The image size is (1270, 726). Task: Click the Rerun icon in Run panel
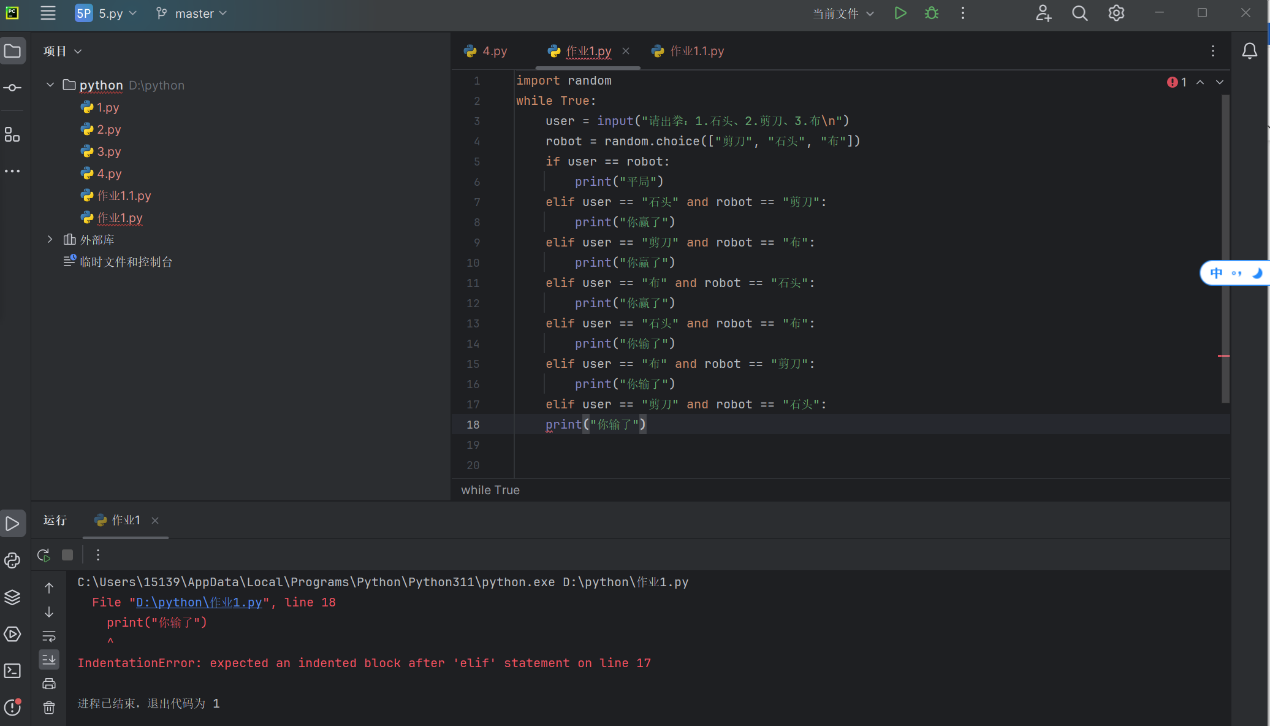click(43, 555)
